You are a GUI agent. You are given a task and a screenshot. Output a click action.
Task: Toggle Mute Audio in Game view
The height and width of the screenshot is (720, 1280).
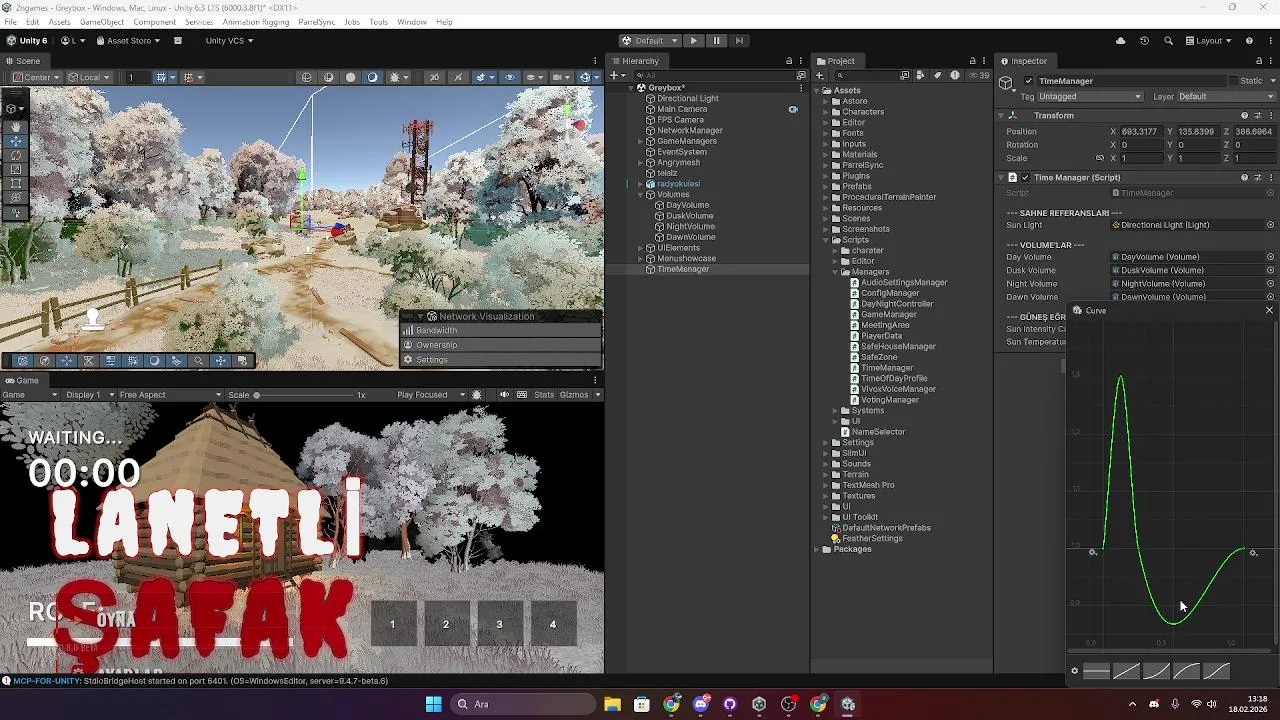(504, 395)
